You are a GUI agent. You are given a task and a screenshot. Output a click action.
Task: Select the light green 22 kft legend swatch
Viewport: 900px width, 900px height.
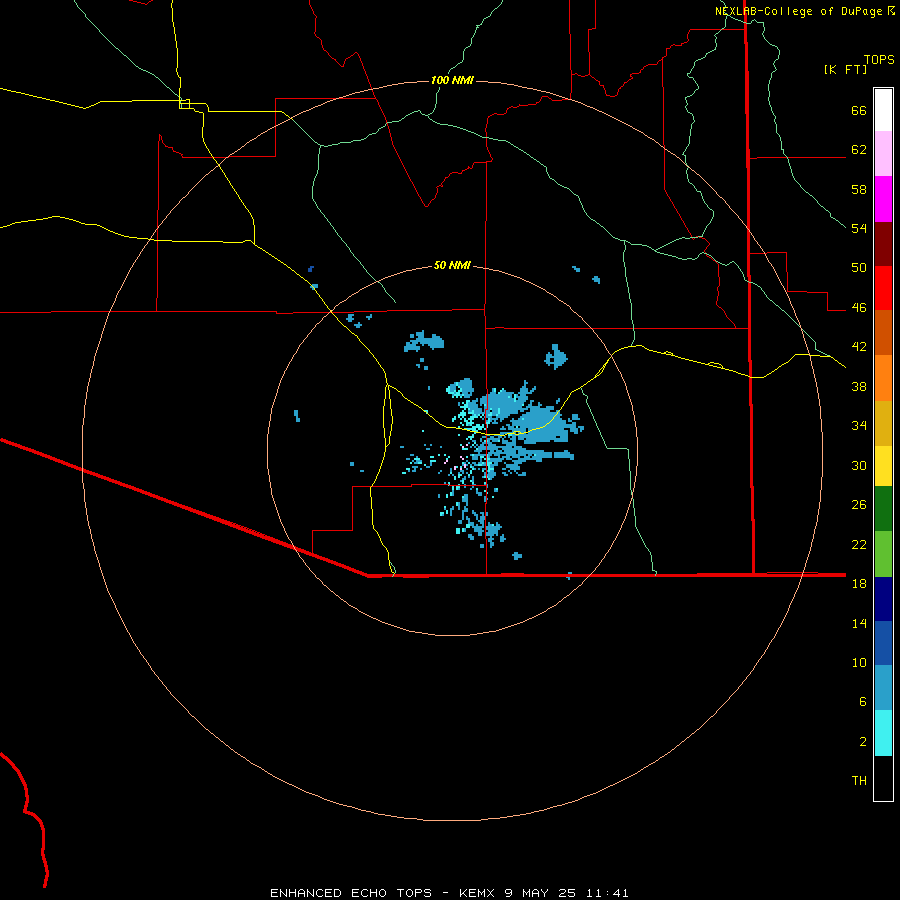(x=883, y=554)
